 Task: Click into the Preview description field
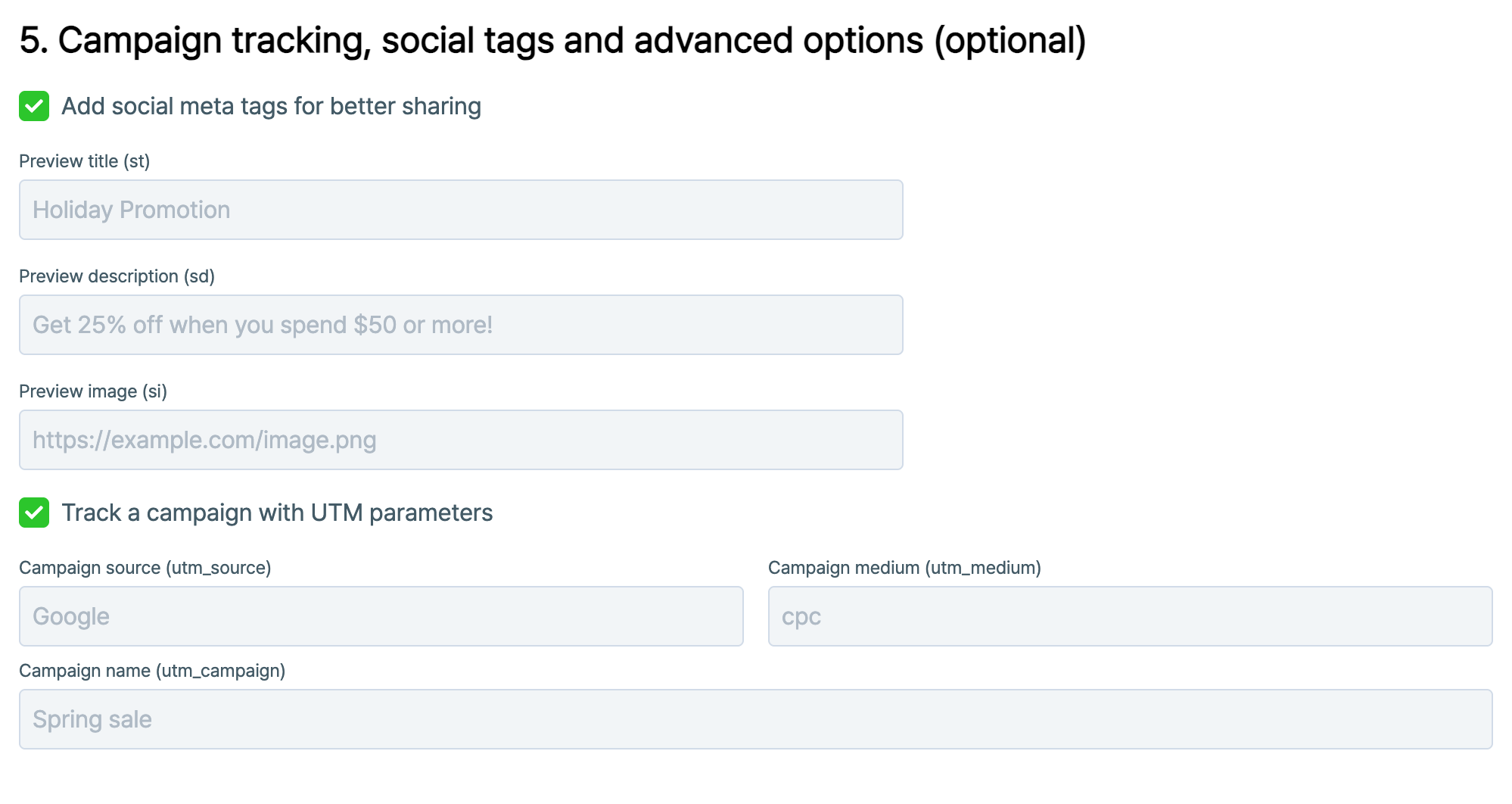pos(460,325)
